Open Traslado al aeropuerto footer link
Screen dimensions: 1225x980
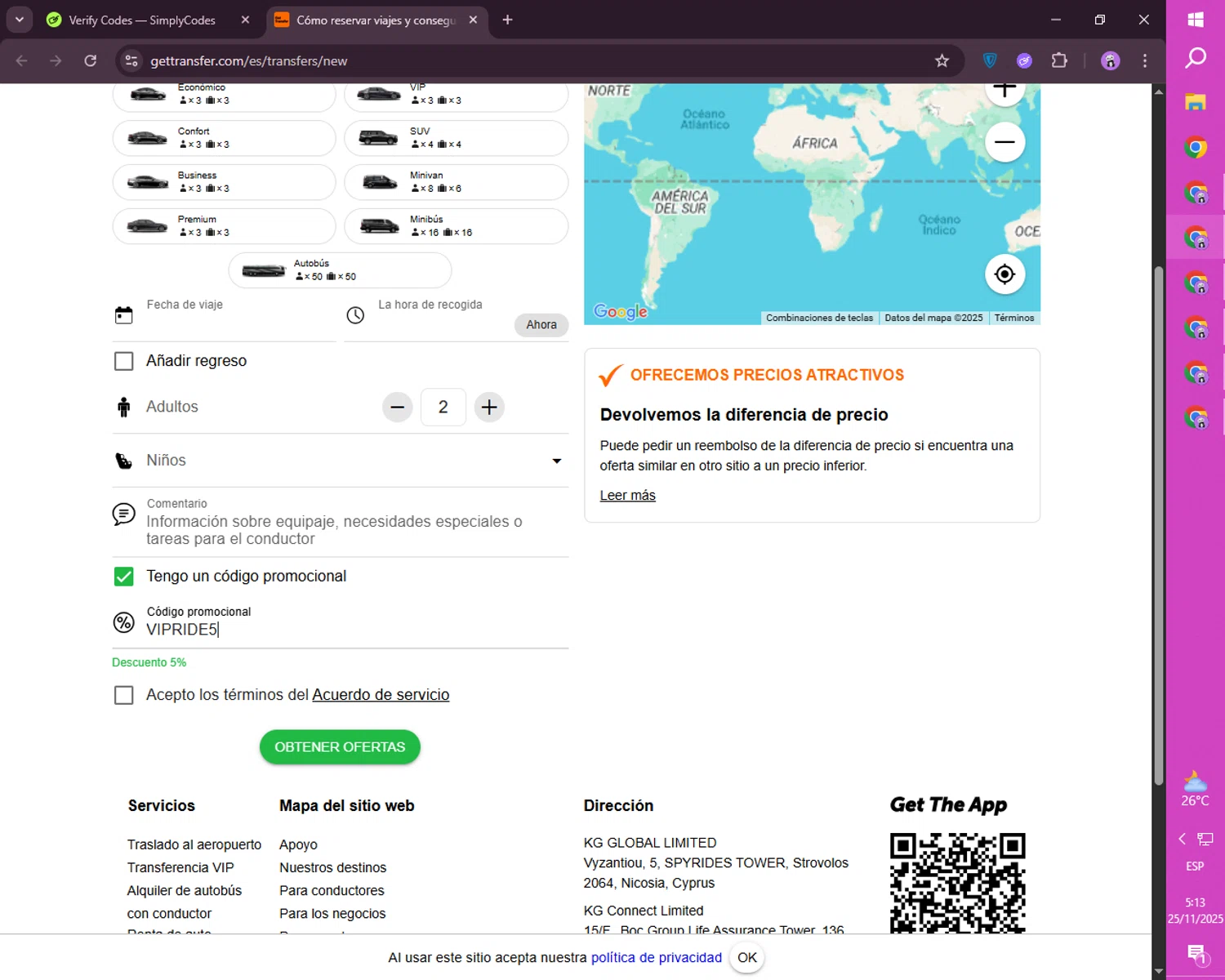(x=194, y=844)
